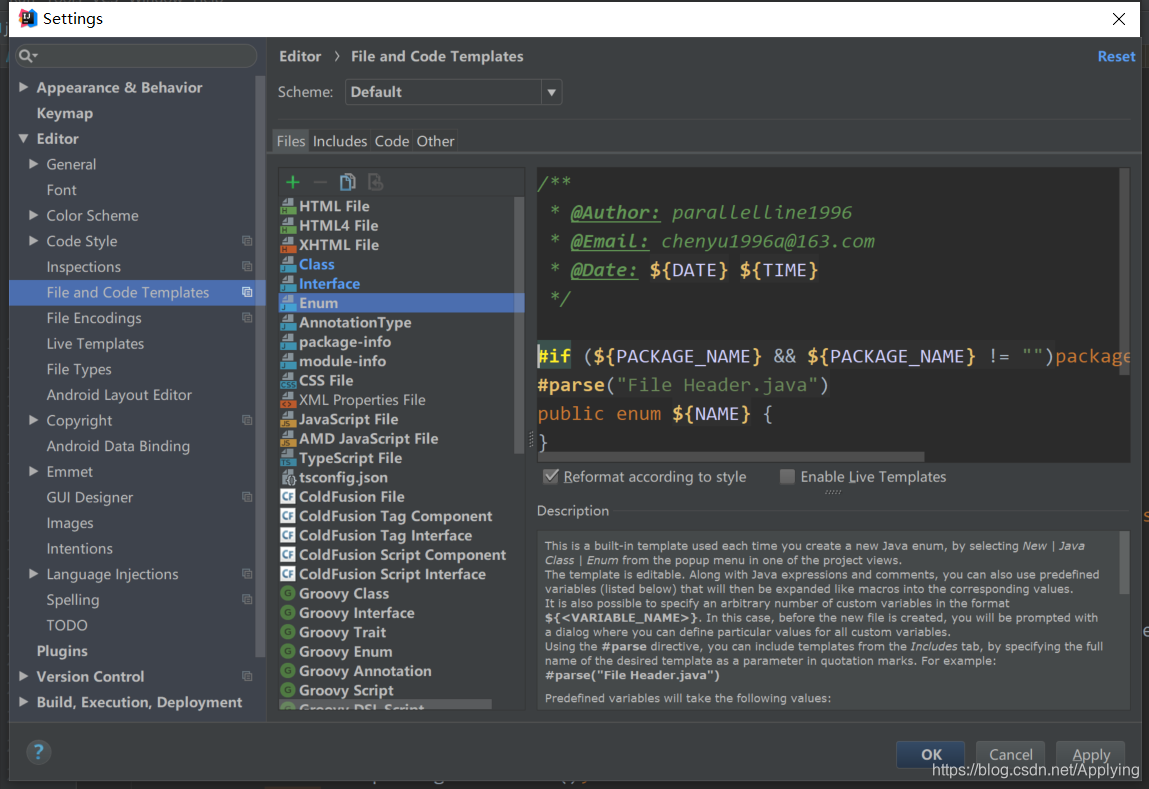
Task: Click the minus Remove Template icon
Action: (319, 182)
